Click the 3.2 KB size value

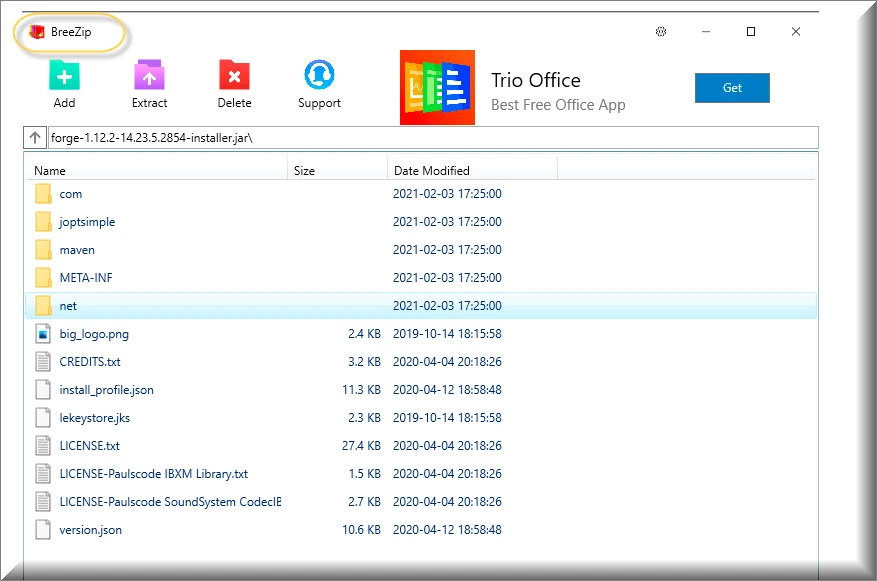tap(365, 362)
